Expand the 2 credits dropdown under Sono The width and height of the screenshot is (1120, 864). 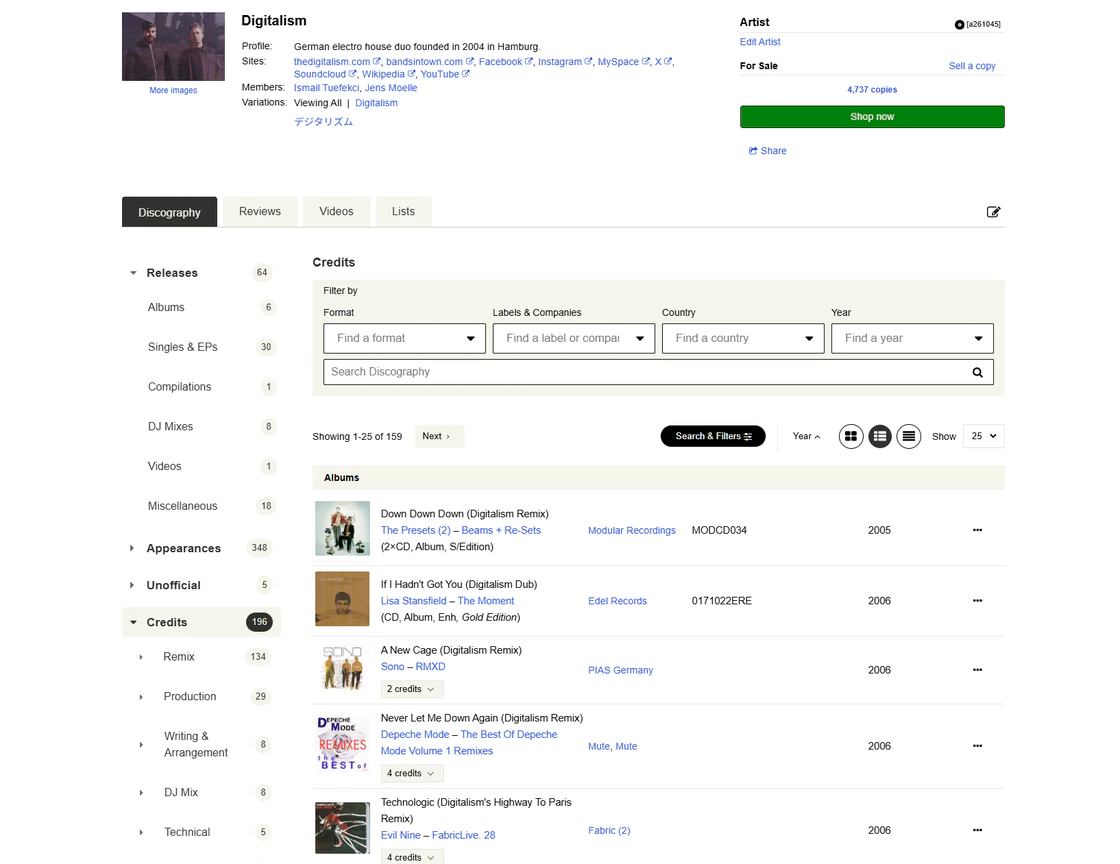(412, 689)
